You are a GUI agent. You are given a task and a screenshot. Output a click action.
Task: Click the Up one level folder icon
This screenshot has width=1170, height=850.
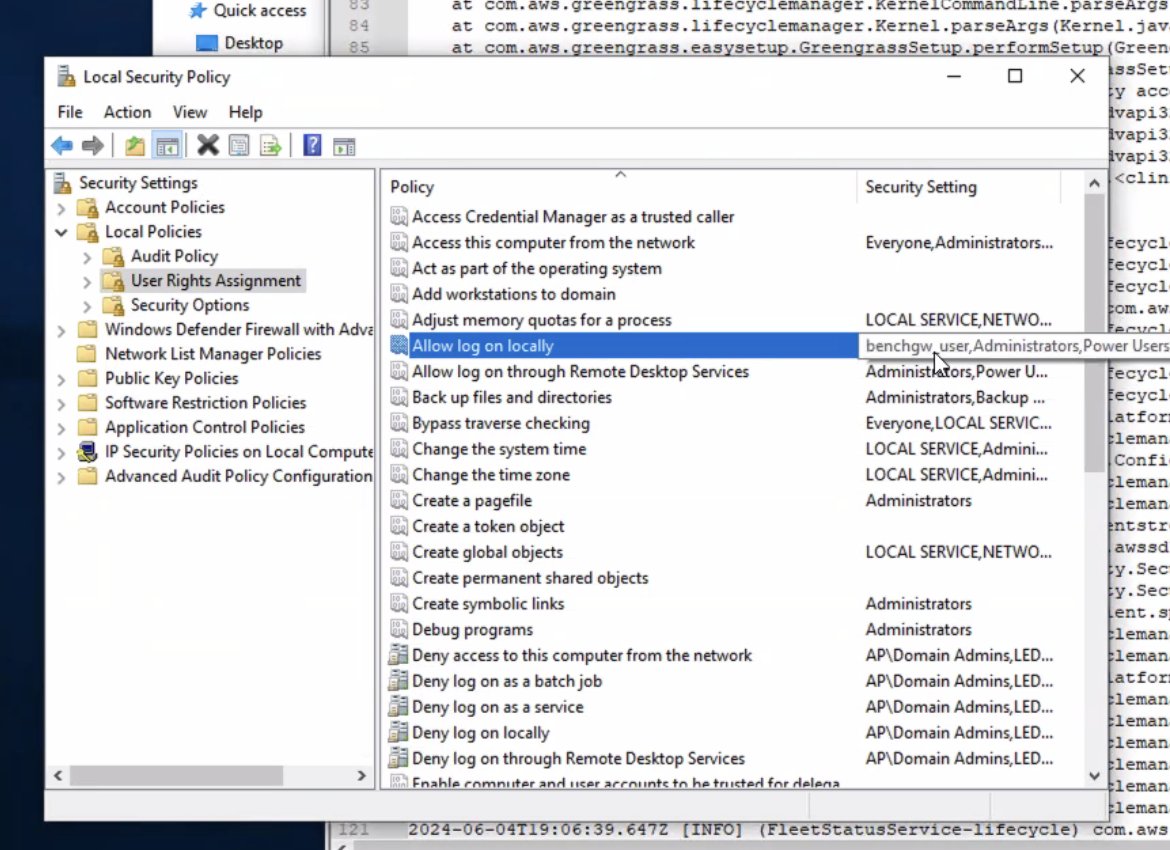pyautogui.click(x=135, y=143)
